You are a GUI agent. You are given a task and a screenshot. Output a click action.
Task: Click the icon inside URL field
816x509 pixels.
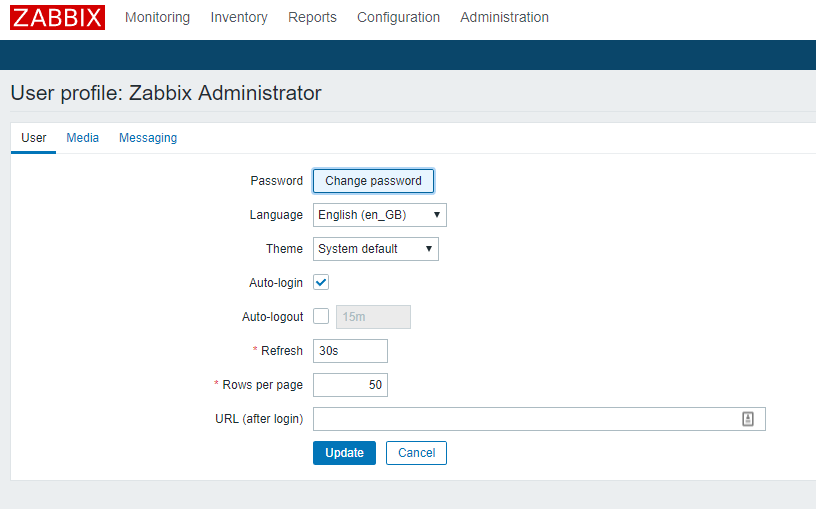tap(747, 419)
